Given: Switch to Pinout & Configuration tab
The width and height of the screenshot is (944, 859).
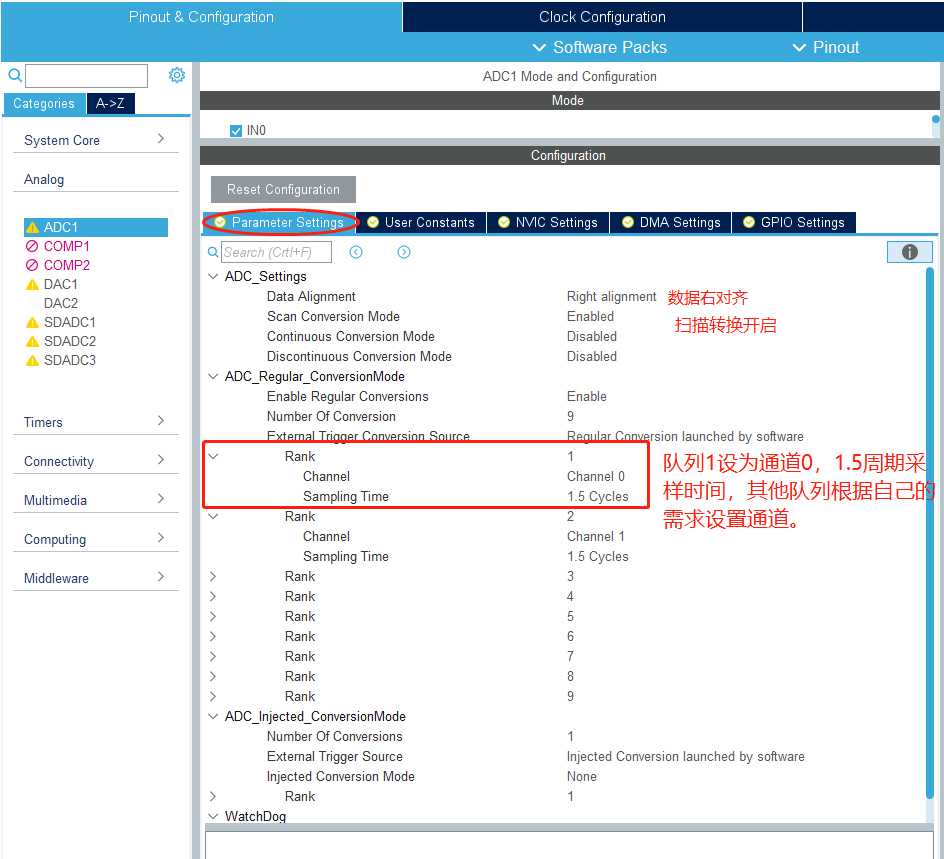Looking at the screenshot, I should [201, 17].
